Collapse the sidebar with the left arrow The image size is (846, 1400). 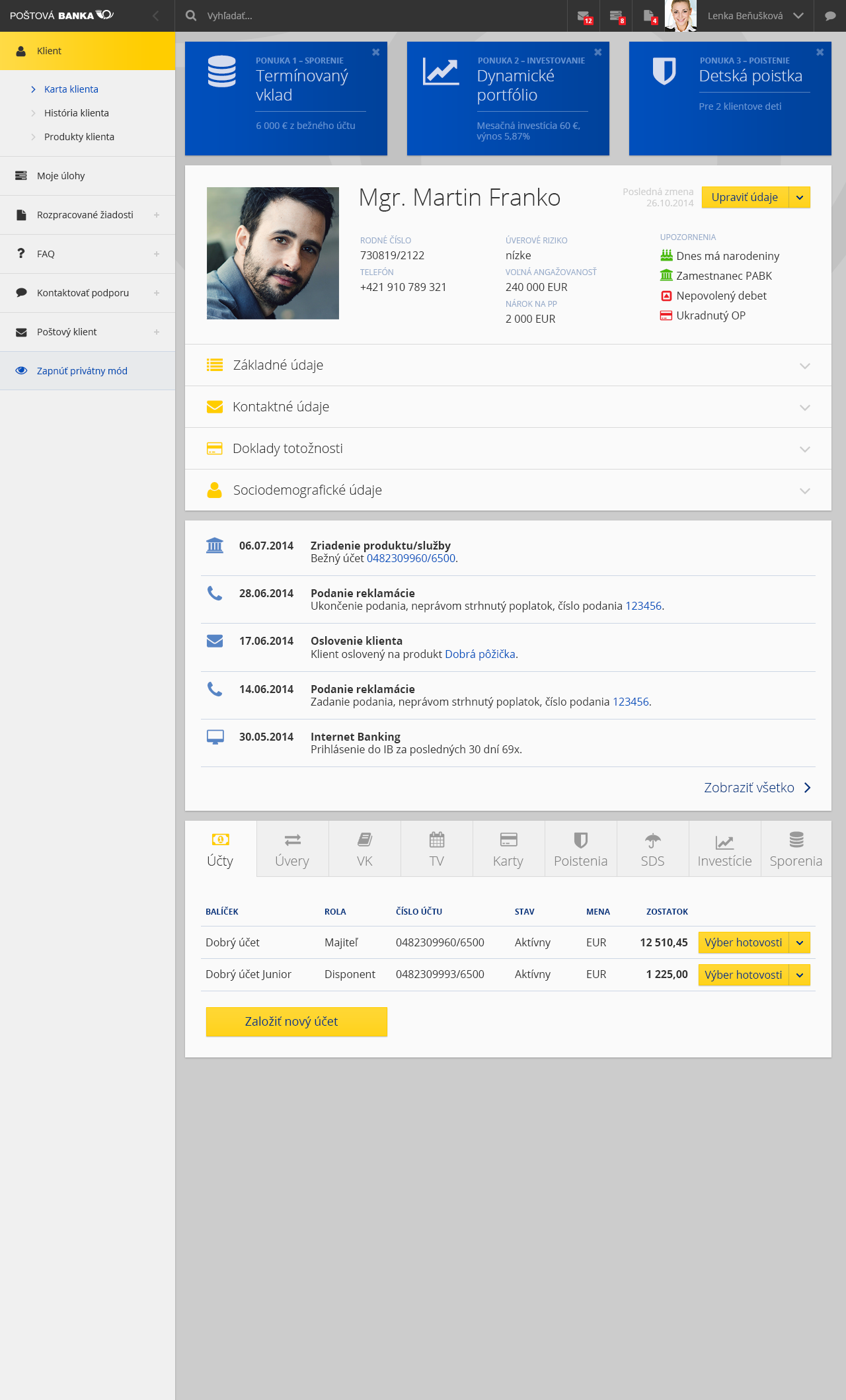pos(155,16)
